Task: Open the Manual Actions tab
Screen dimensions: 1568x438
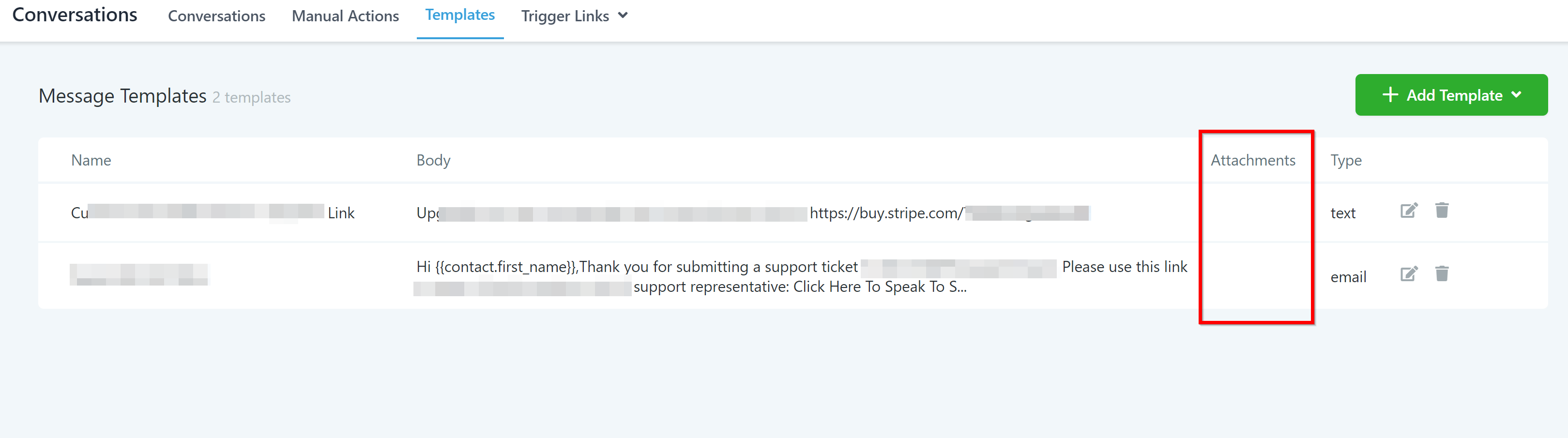Action: coord(345,16)
